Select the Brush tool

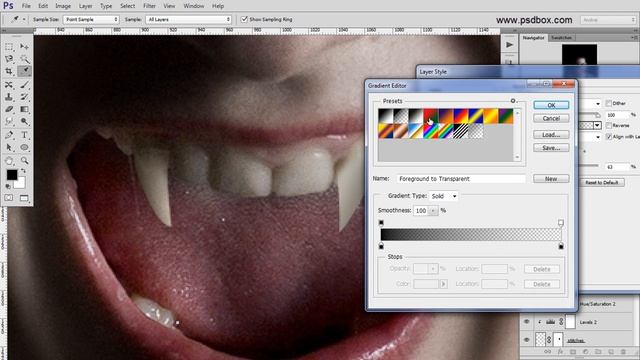(x=24, y=84)
